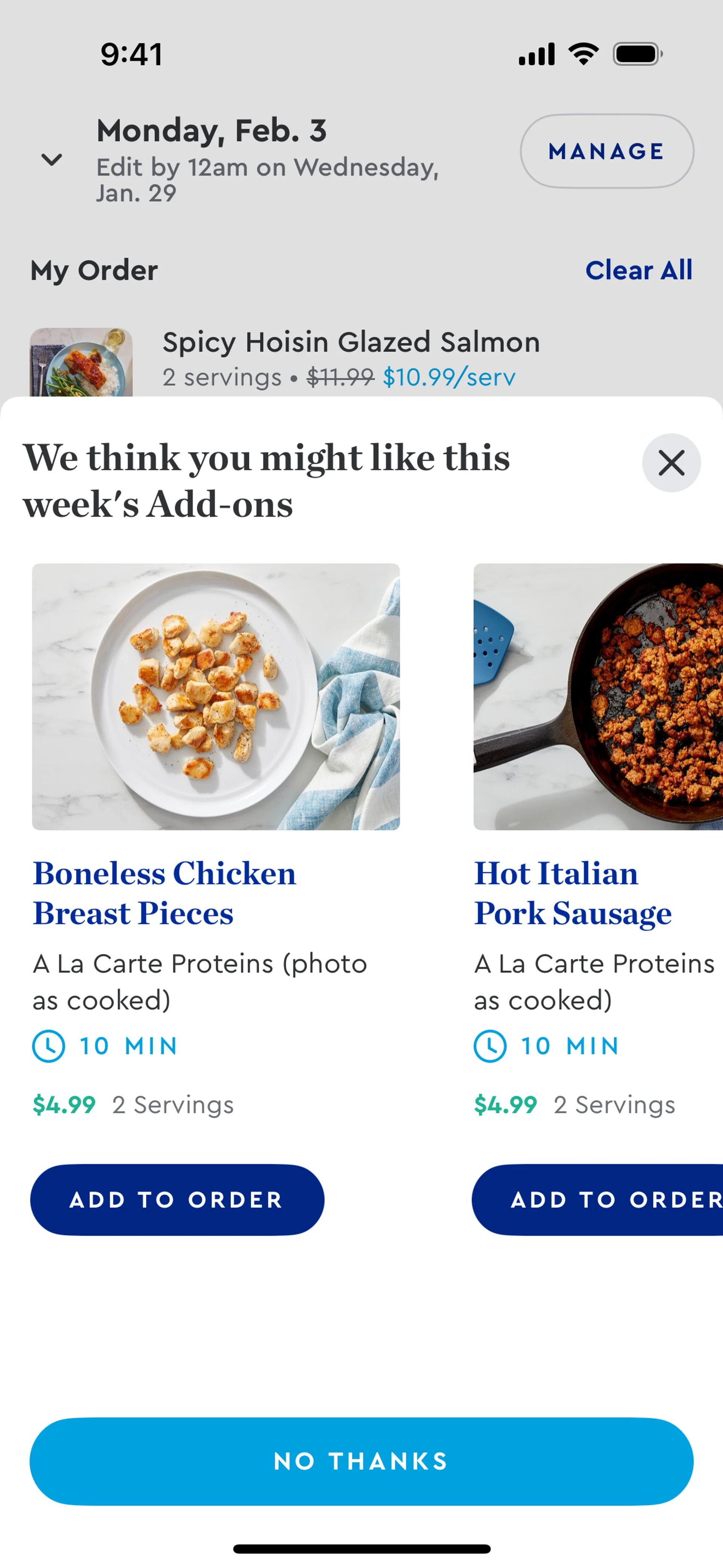Screen dimensions: 723x1568
Task: Tap the Hot Italian Pork Sausage title
Action: click(x=573, y=893)
